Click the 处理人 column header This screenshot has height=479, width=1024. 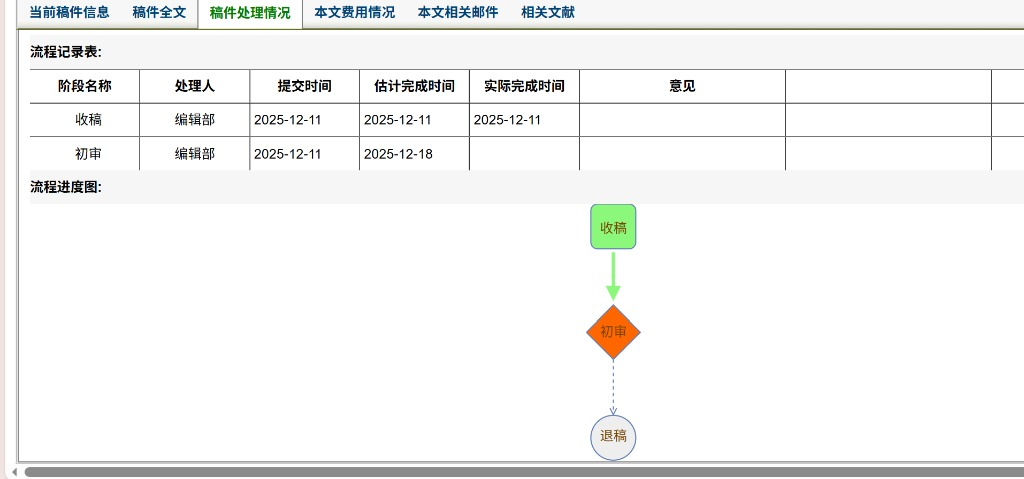[195, 86]
